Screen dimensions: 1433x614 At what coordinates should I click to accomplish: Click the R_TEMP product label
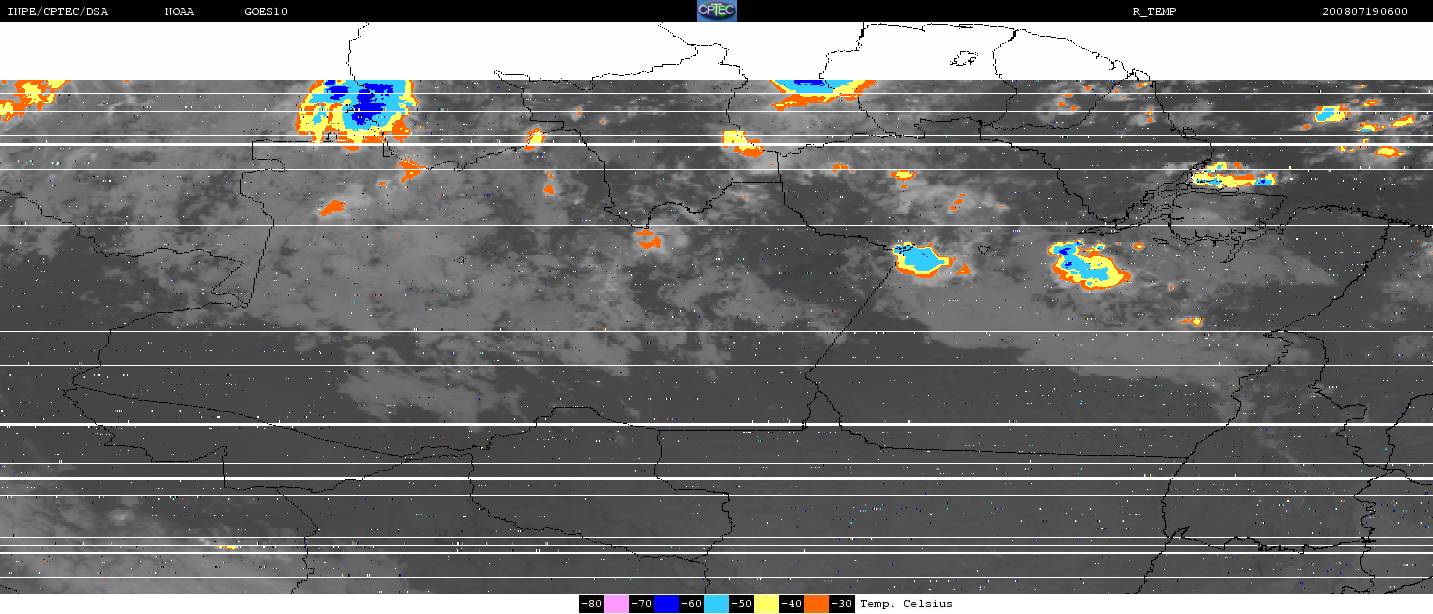[x=1154, y=12]
